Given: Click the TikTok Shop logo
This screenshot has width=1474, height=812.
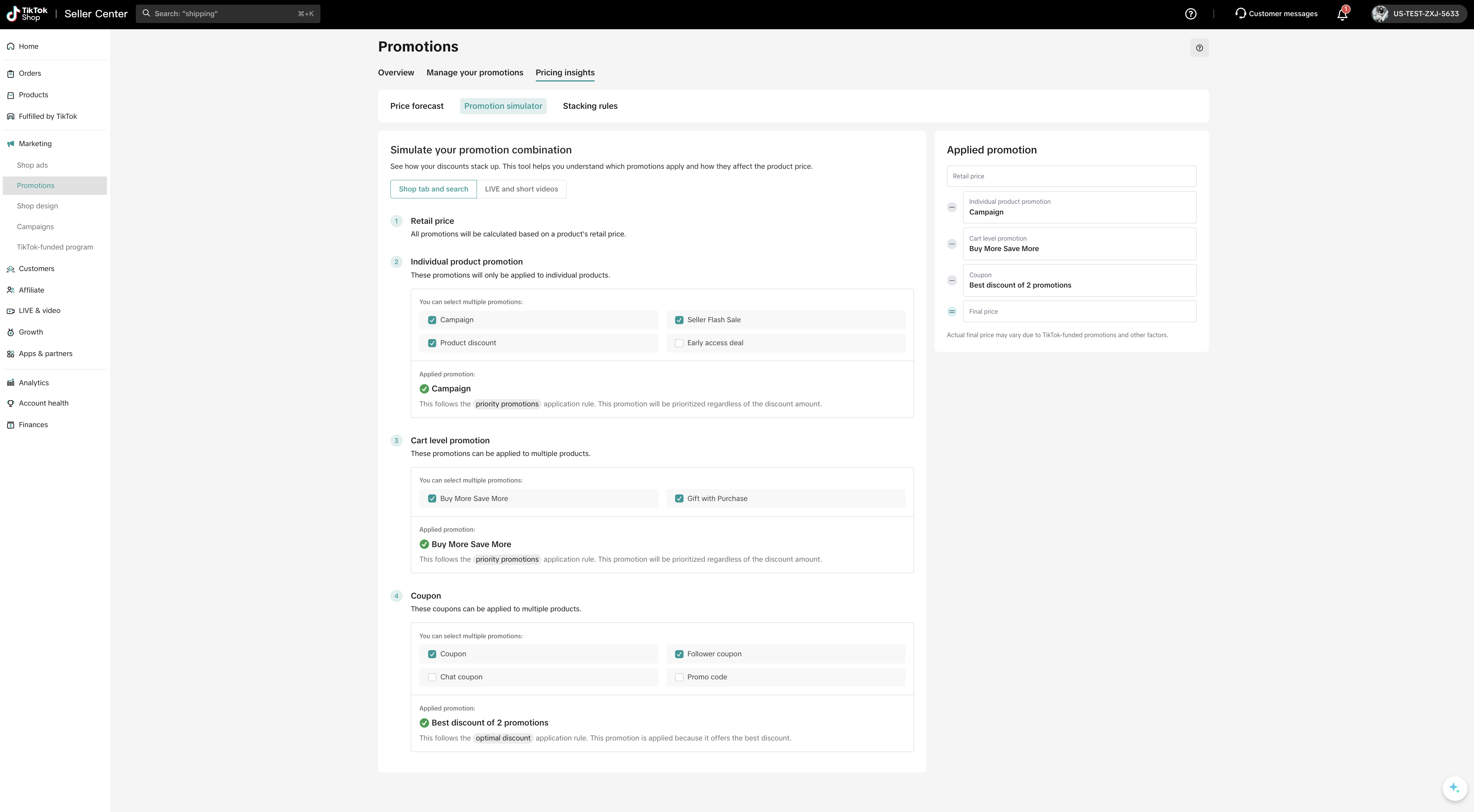Looking at the screenshot, I should click(x=27, y=14).
